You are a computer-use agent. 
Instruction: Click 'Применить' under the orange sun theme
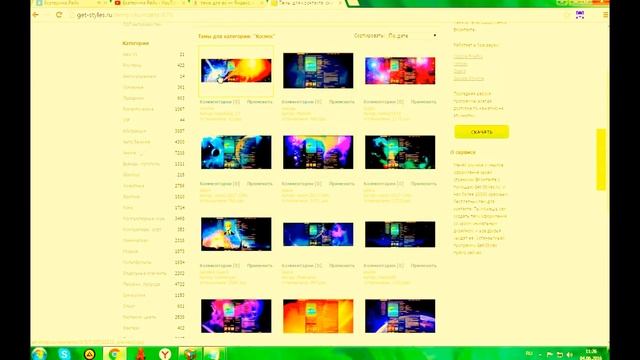point(260,102)
